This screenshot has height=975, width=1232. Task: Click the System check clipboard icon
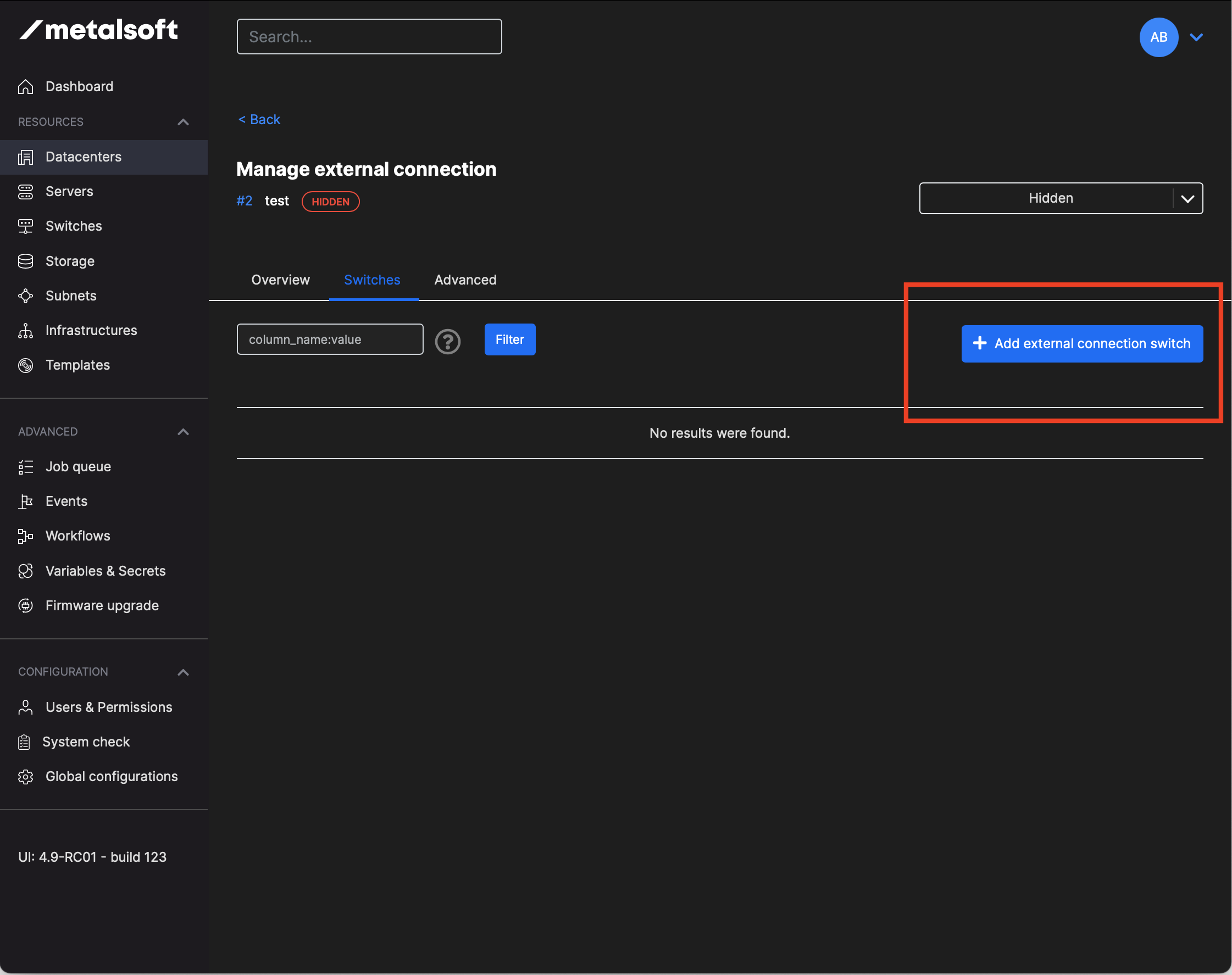click(x=24, y=742)
